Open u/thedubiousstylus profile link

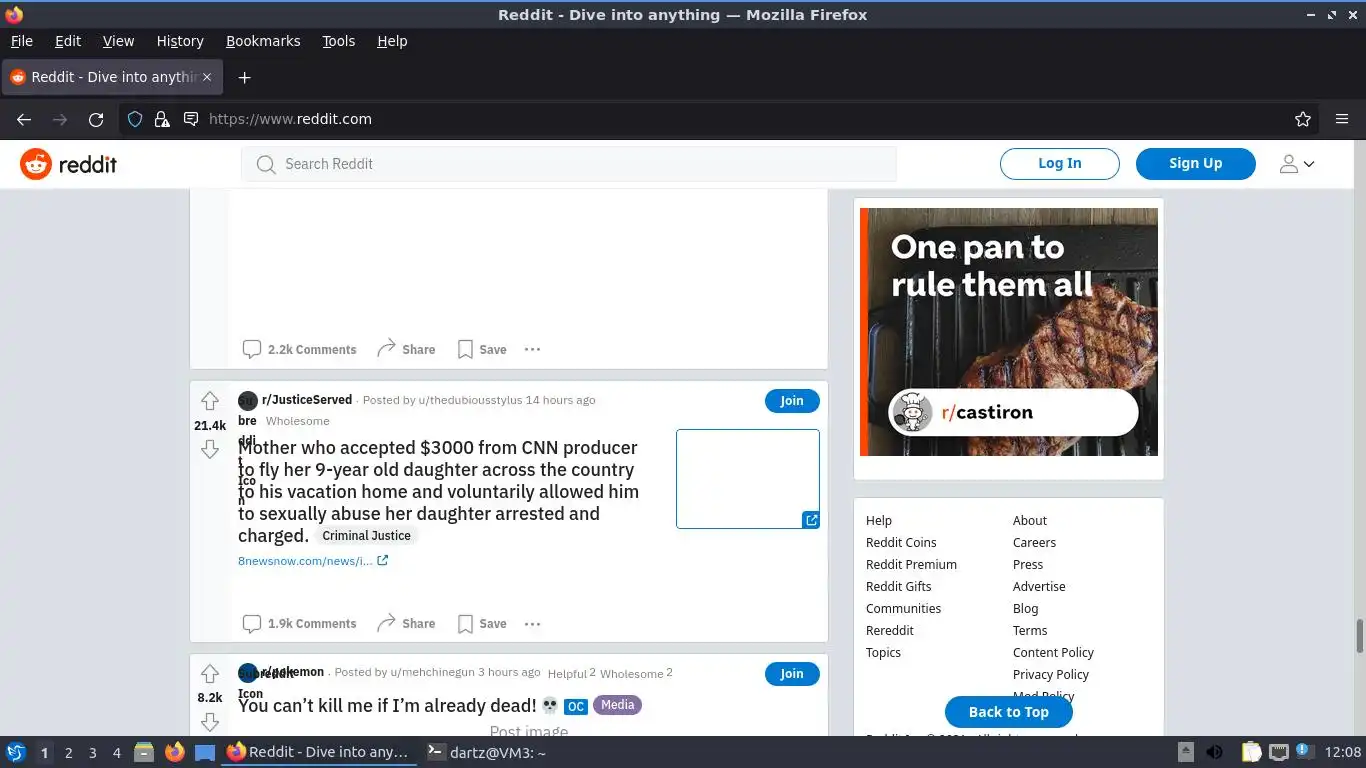tap(470, 400)
